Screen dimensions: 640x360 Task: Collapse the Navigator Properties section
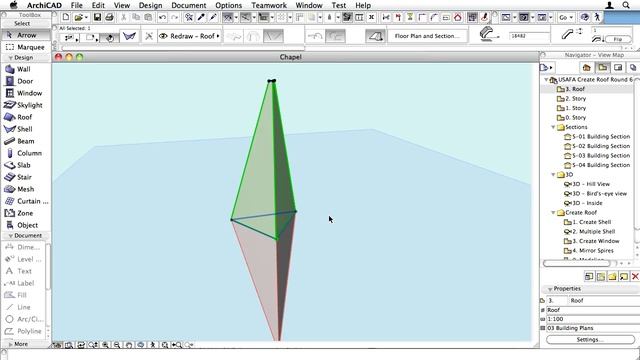point(550,289)
